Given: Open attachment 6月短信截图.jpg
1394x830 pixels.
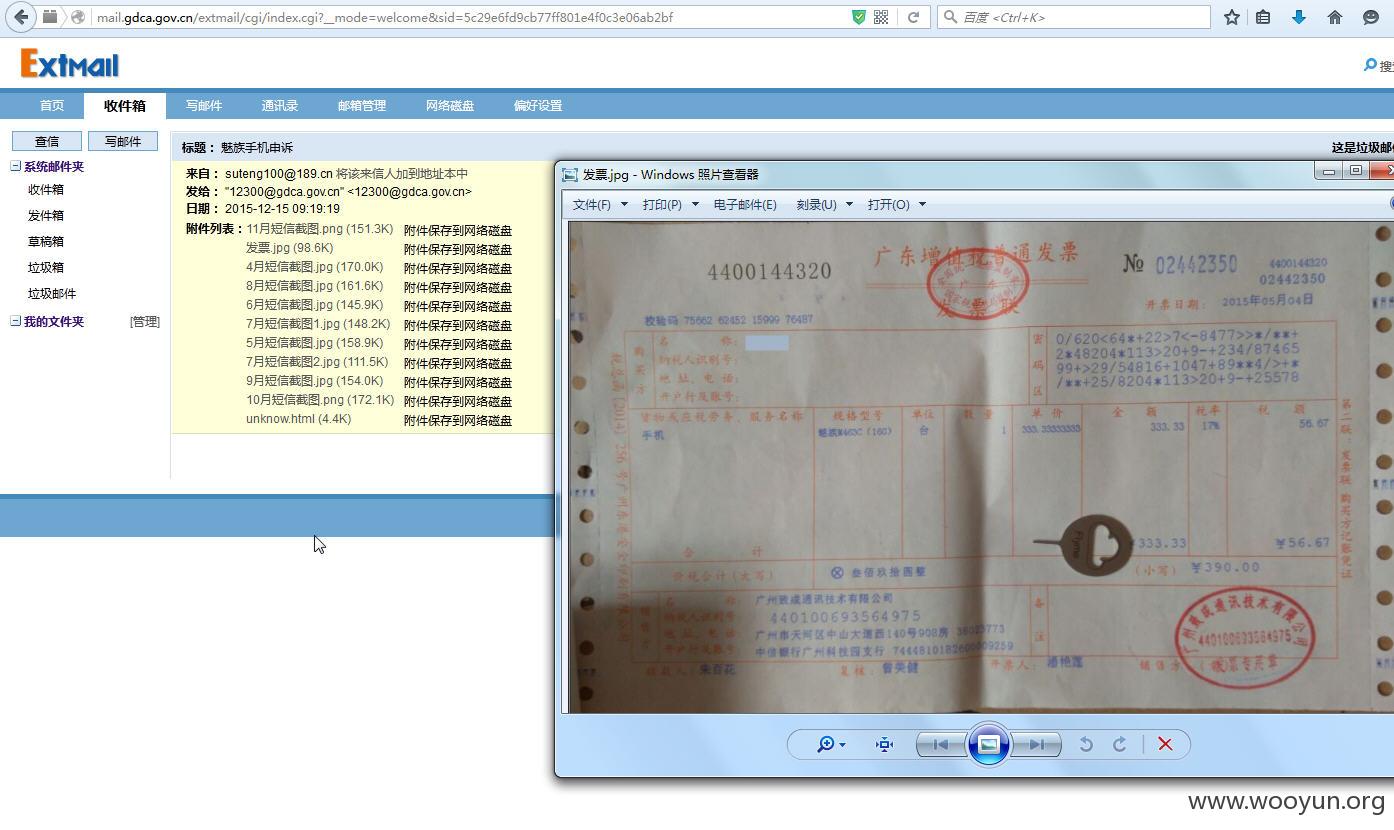Looking at the screenshot, I should coord(315,305).
